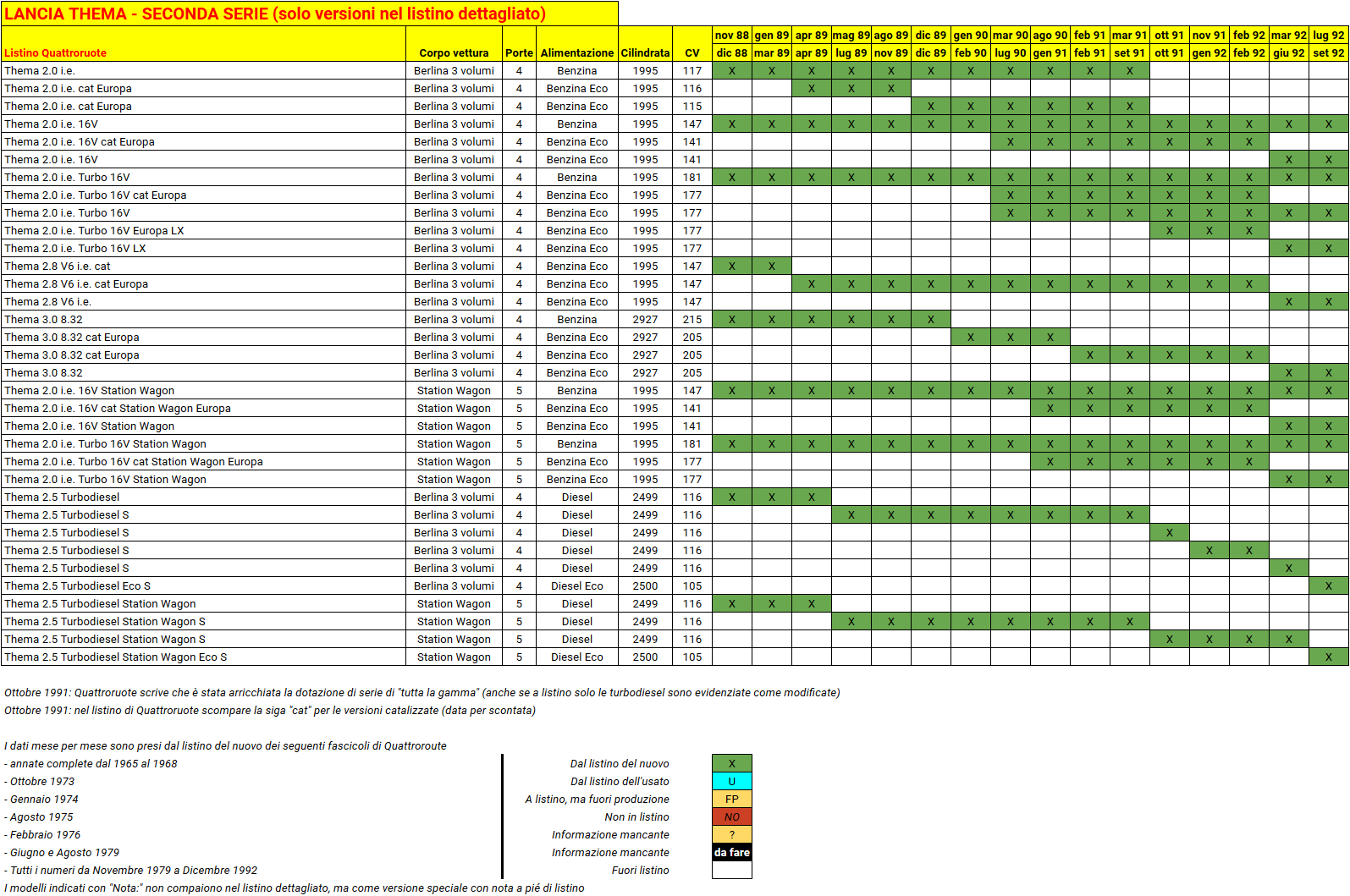Viewport: 1350px width, 896px height.
Task: Click the Cilindrata value '2500' for Turbodiesel Eco S
Action: click(x=645, y=585)
